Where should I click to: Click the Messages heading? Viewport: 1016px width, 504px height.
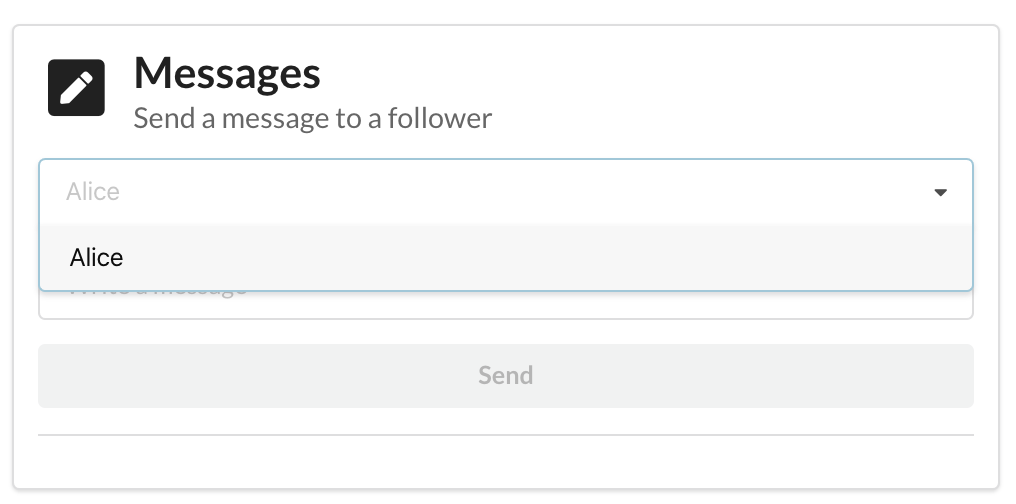pos(227,73)
